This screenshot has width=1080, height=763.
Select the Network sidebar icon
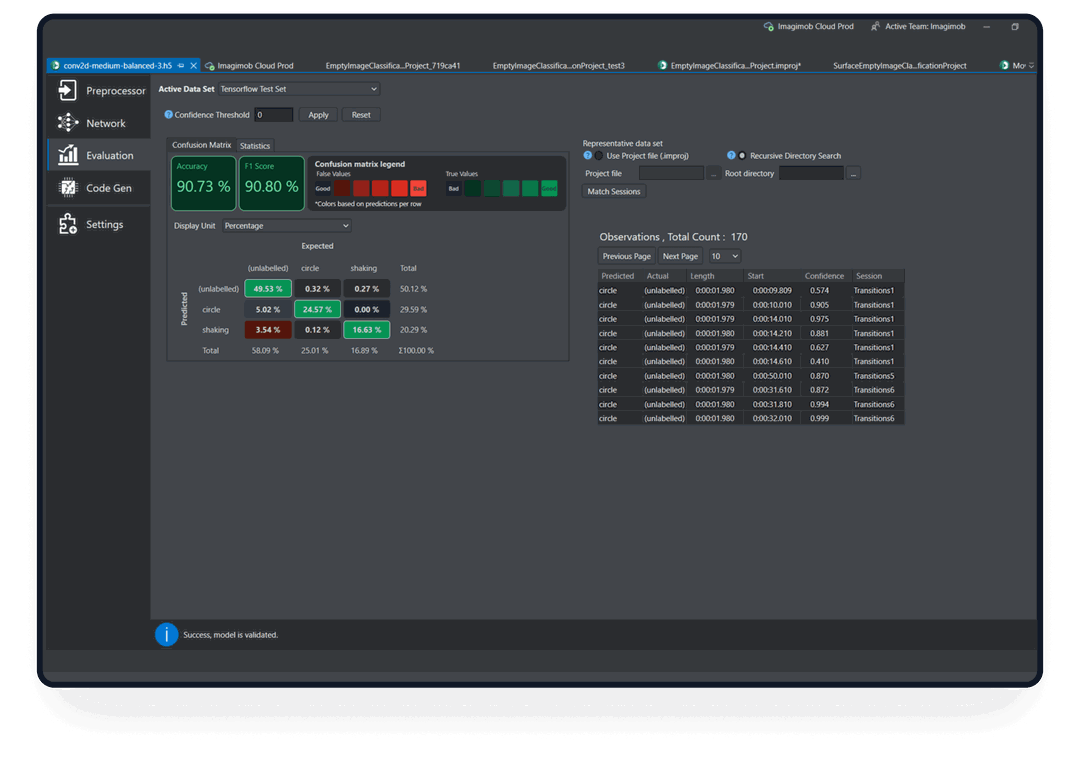point(67,123)
